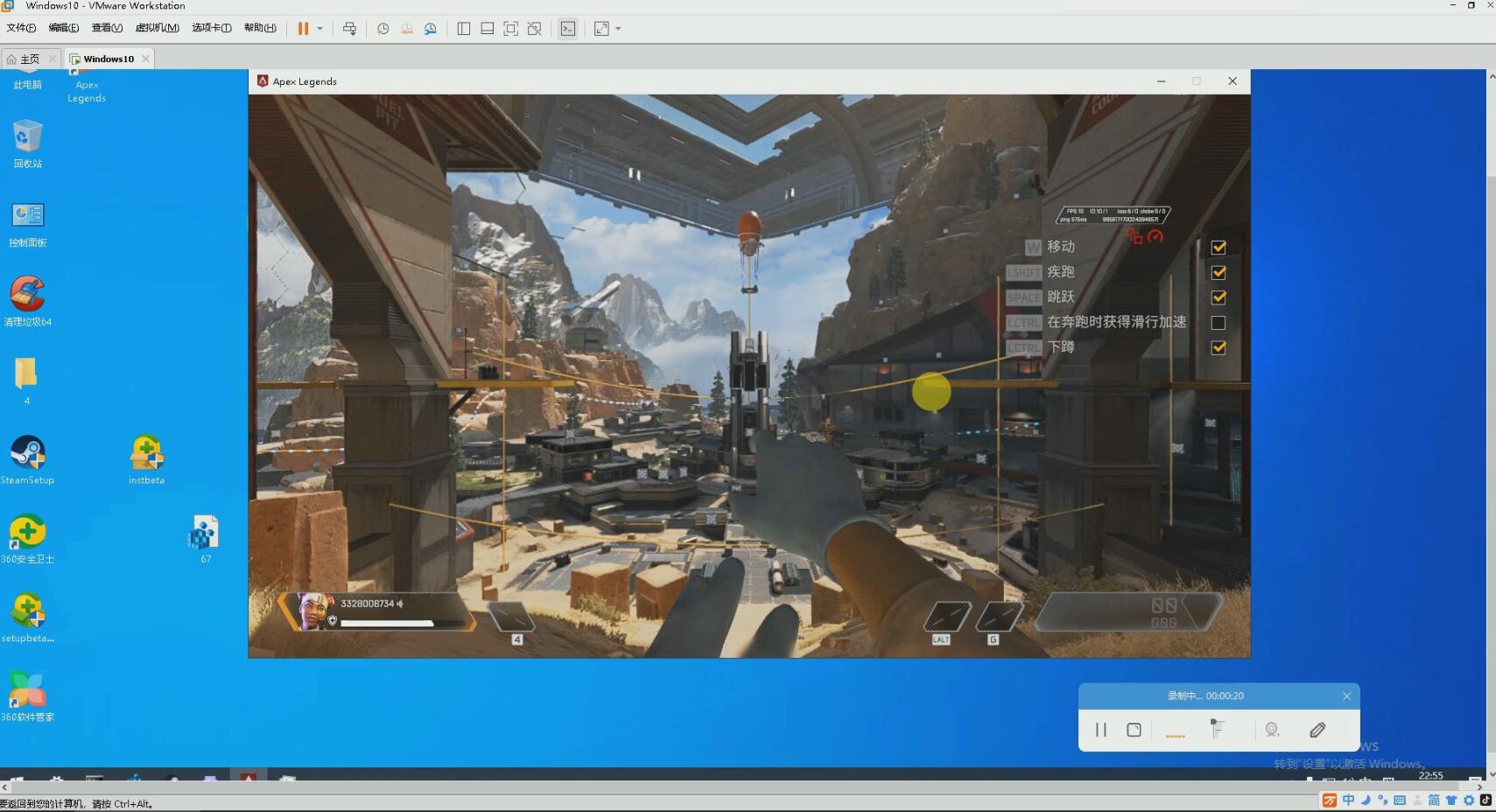1496x812 pixels.
Task: Select the folder named 4
Action: 26,380
